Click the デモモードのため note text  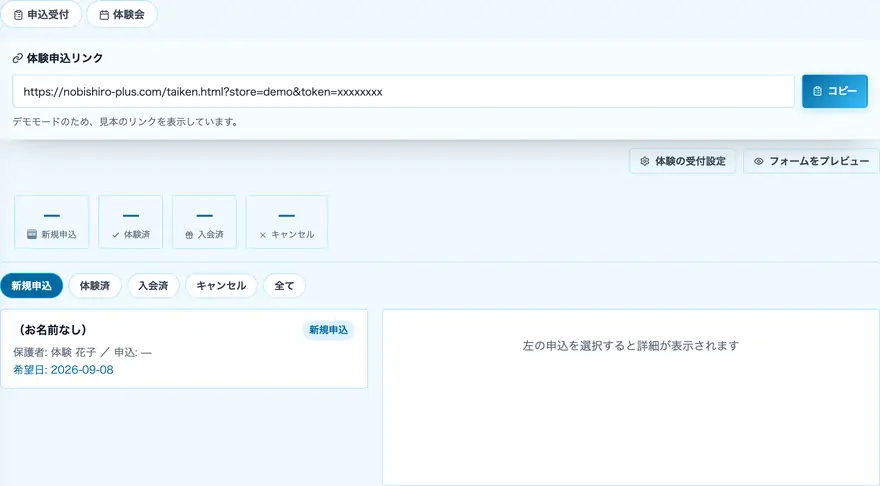125,122
